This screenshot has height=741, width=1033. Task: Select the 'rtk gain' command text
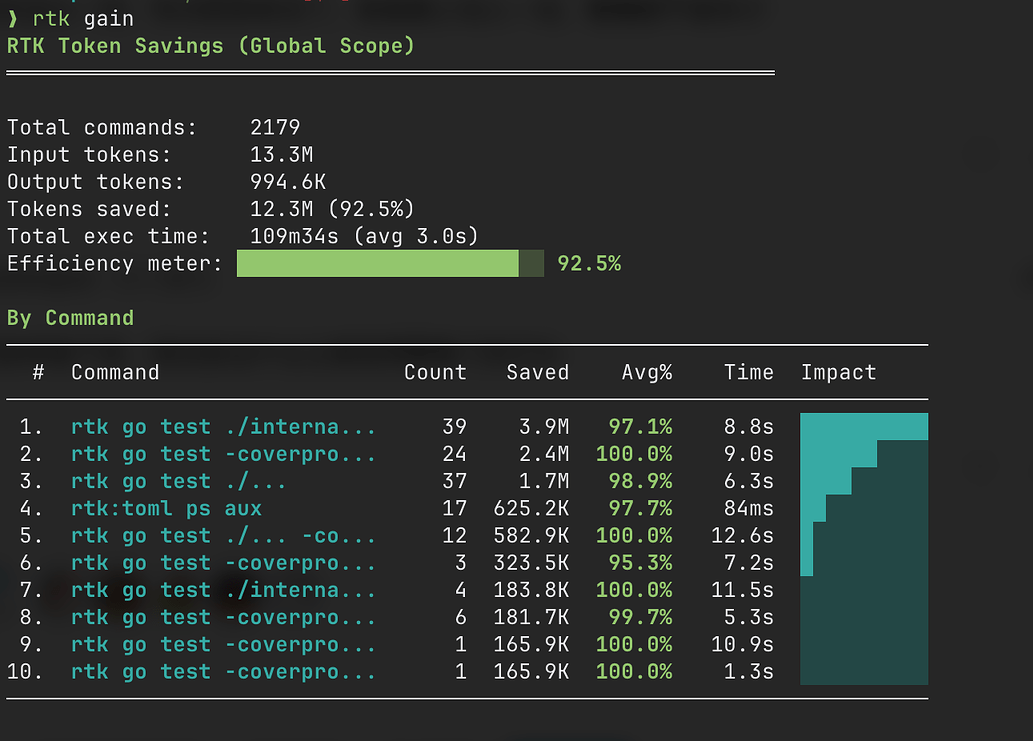83,19
